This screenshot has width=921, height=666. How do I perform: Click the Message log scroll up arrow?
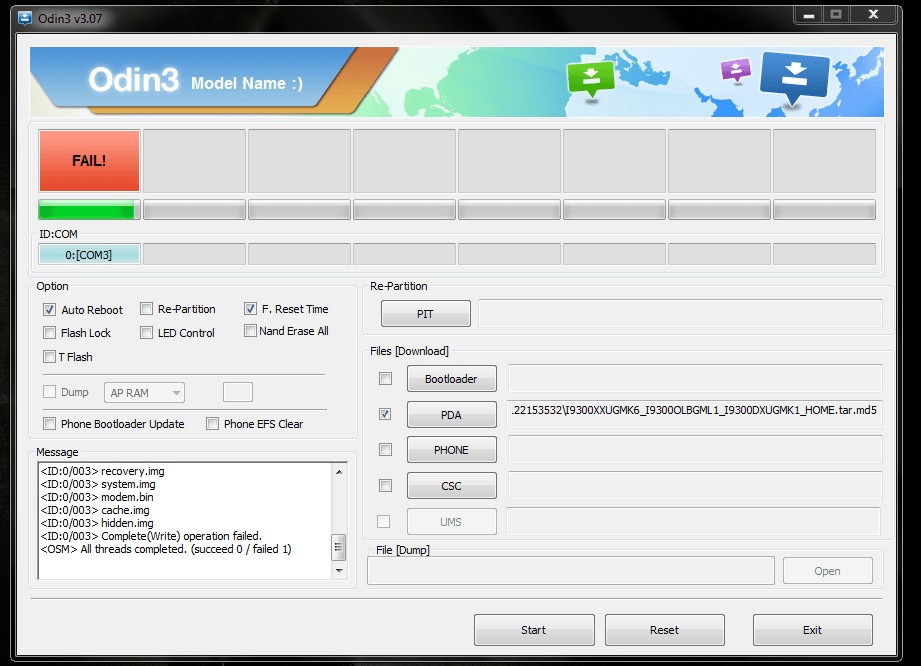(x=339, y=472)
